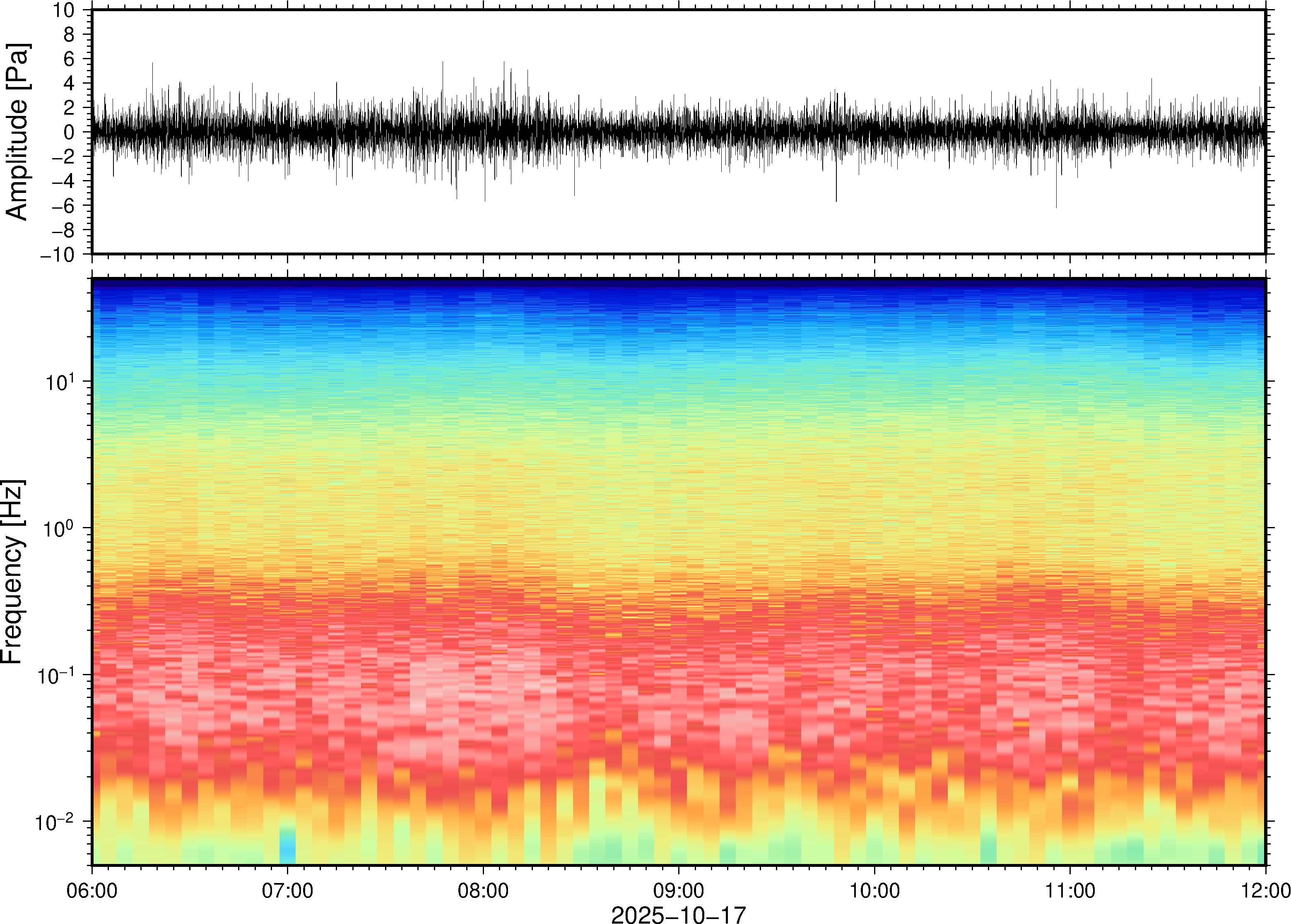Click amplitude axis label −10
Viewport: 1291px width, 924px height.
pyautogui.click(x=58, y=254)
